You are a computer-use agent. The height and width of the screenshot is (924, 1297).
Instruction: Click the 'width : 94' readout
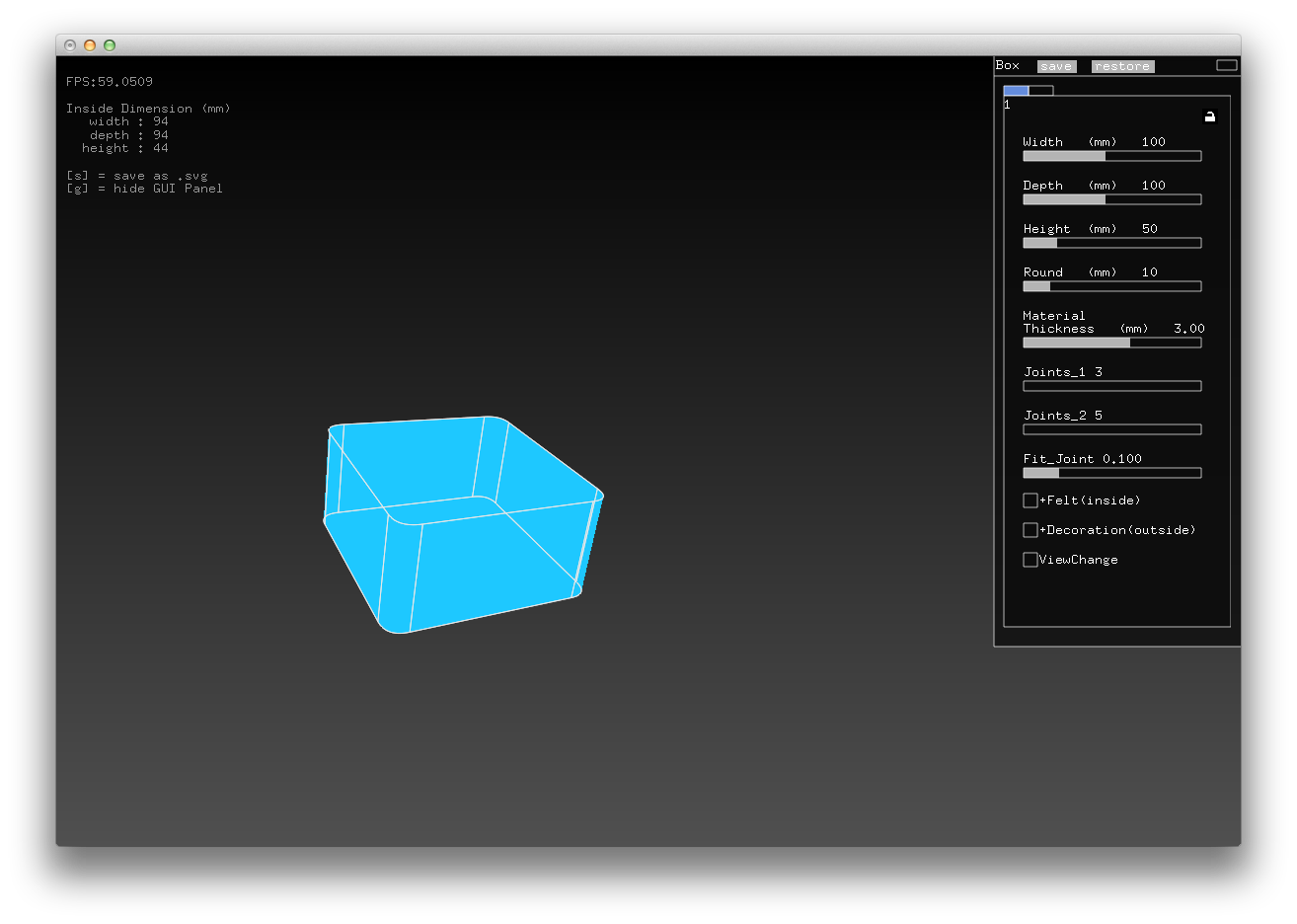pos(128,121)
